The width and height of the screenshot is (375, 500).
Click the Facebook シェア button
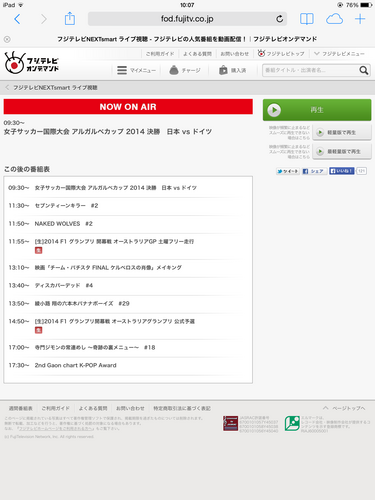314,171
